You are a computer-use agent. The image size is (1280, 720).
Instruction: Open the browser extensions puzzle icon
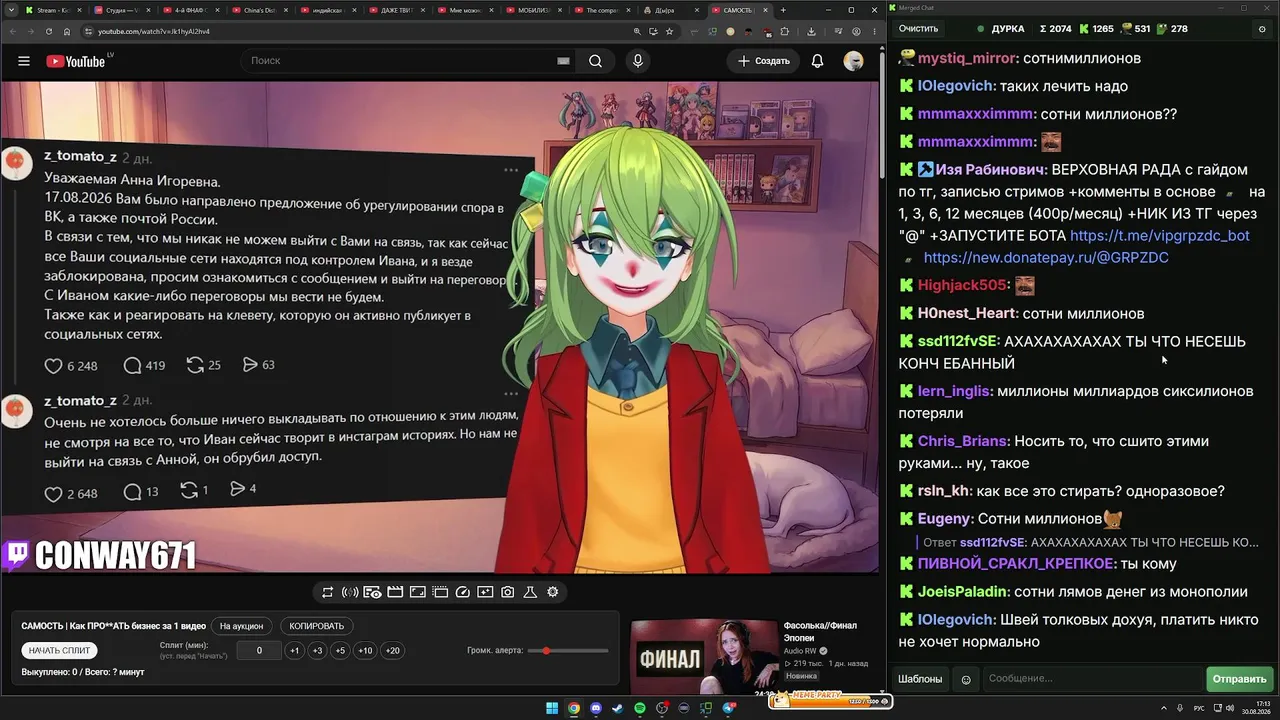pos(787,31)
